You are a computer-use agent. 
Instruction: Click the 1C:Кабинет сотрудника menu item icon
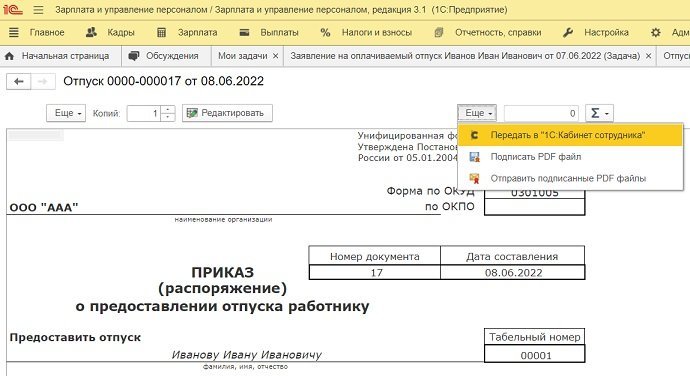[x=474, y=135]
